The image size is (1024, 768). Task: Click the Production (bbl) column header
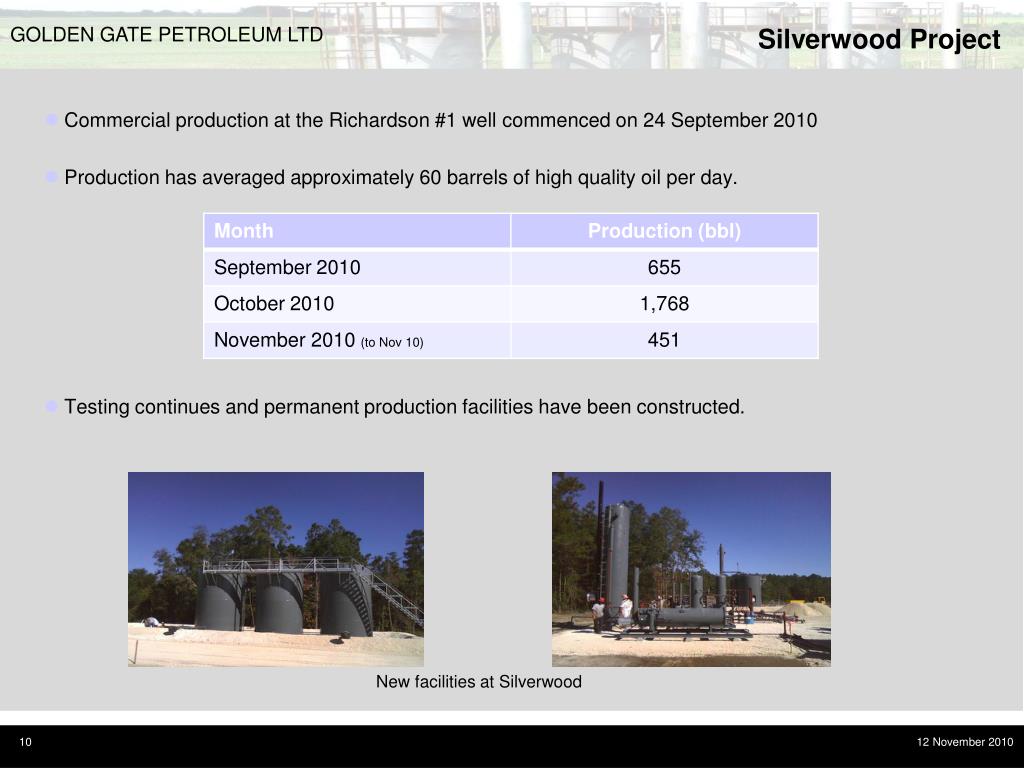click(664, 231)
